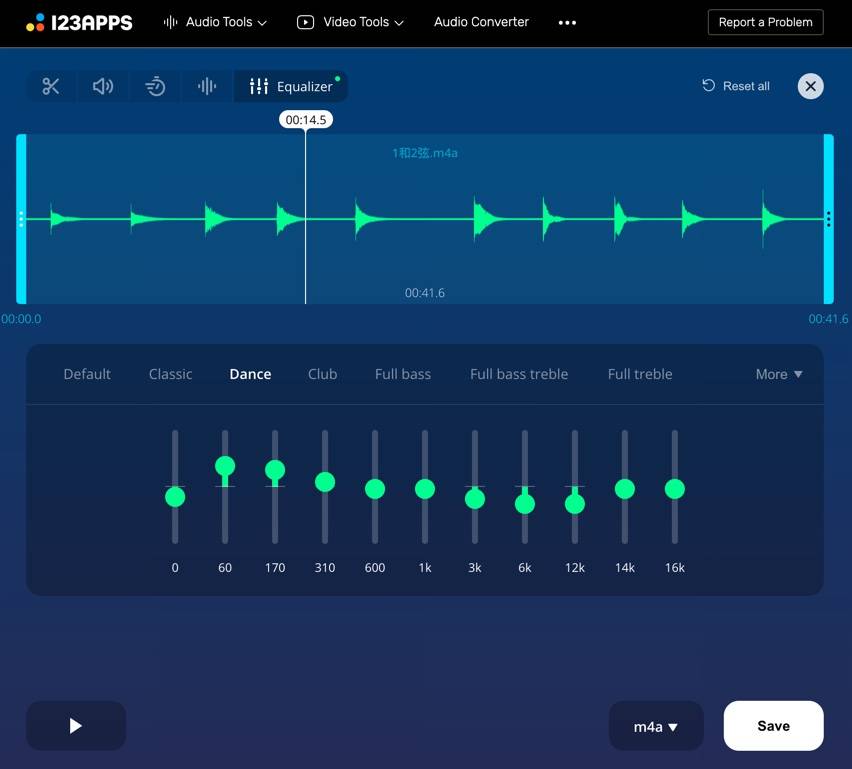Expand the More presets dropdown

779,374
